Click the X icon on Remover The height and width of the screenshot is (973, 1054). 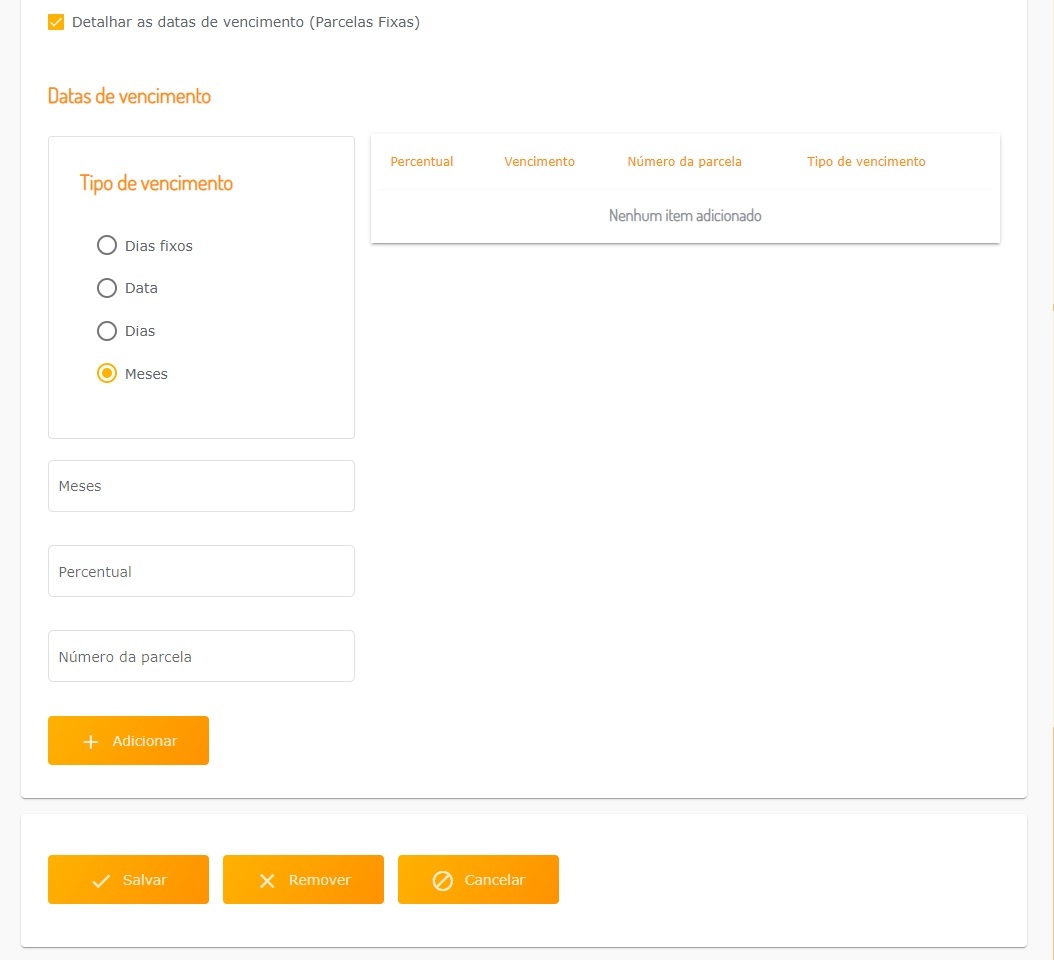[267, 881]
